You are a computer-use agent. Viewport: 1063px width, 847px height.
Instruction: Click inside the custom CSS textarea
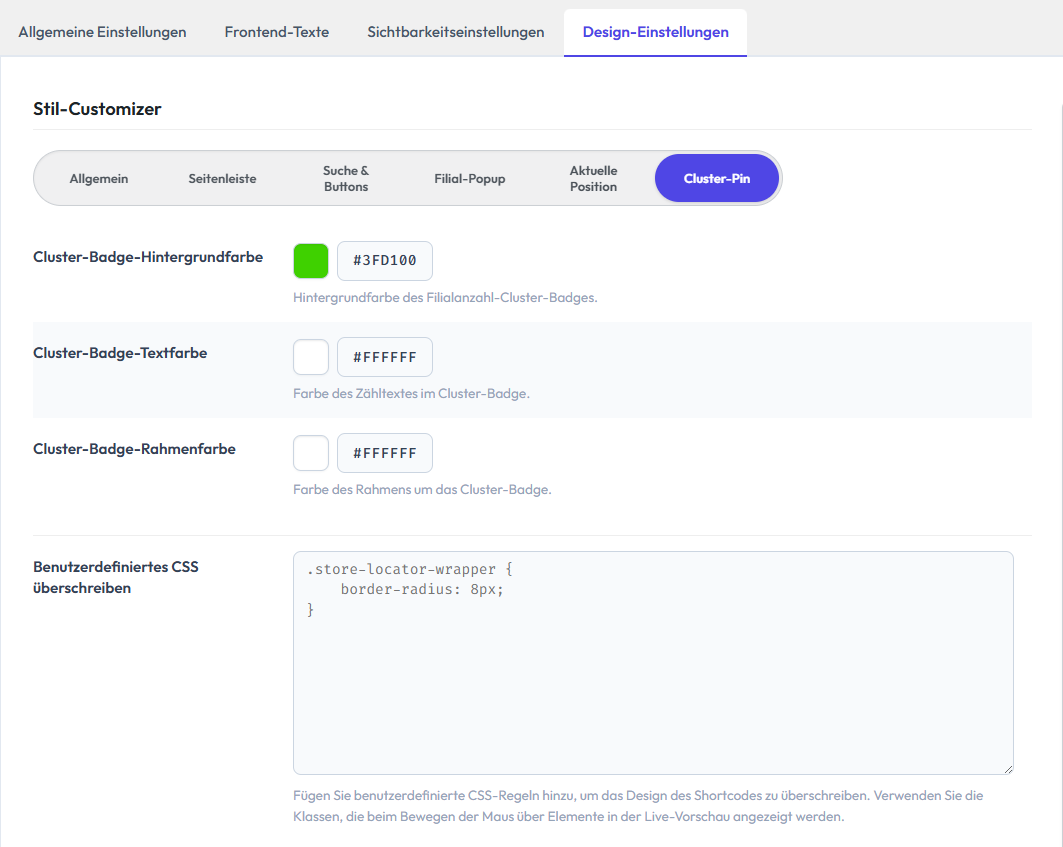pos(654,663)
